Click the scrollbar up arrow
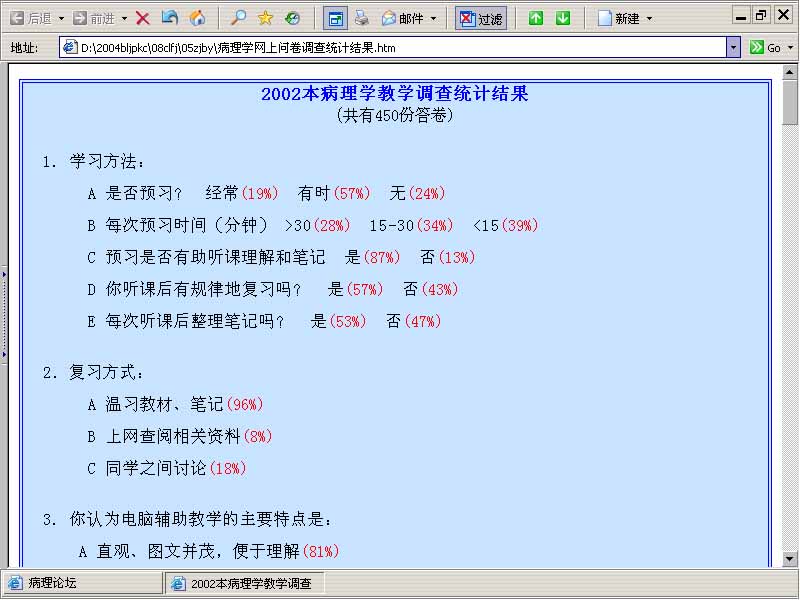 coord(789,72)
